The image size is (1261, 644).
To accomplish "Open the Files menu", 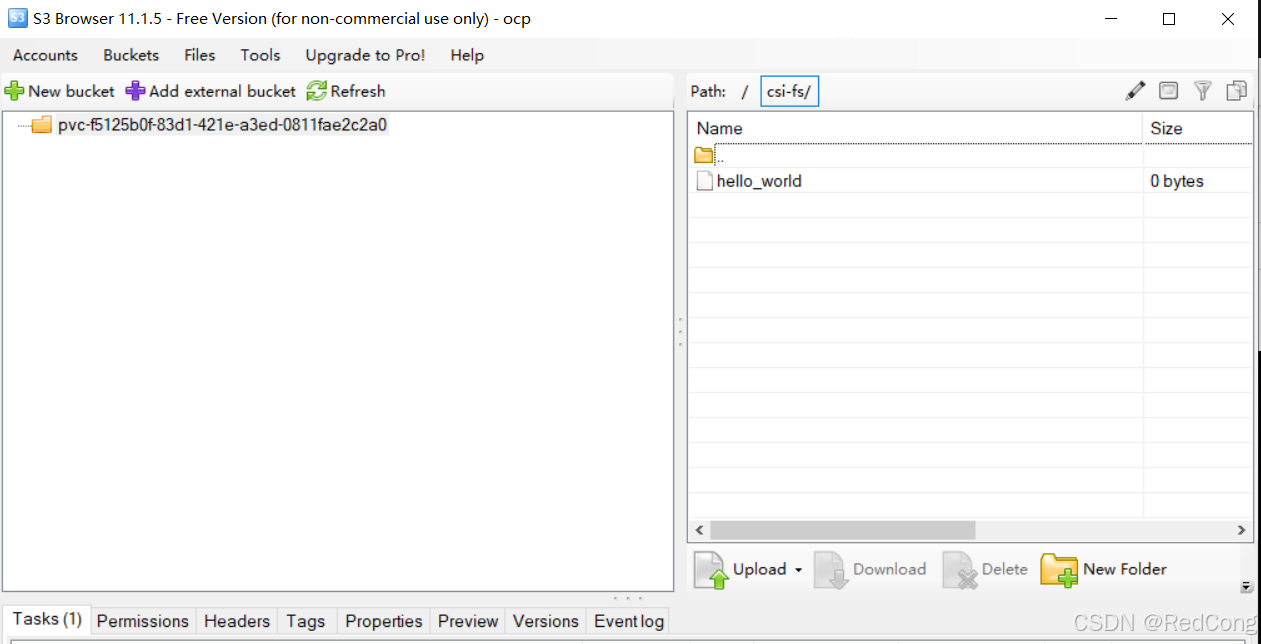I will pos(200,55).
